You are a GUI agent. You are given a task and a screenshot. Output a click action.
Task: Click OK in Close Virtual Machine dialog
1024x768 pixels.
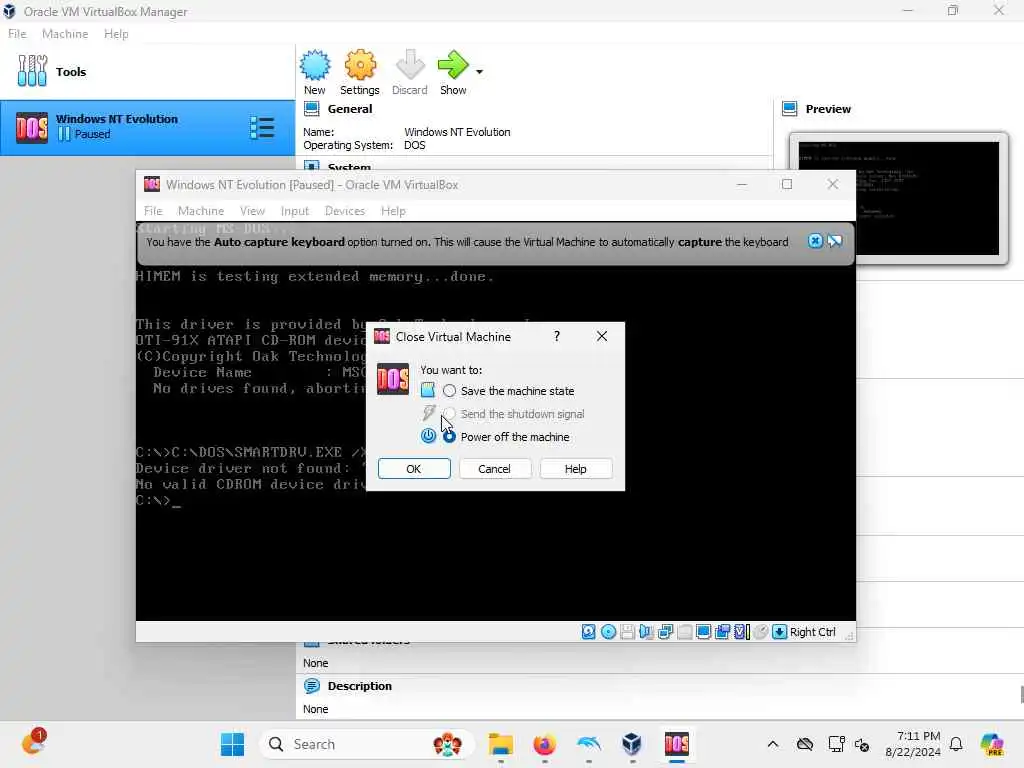tap(414, 469)
